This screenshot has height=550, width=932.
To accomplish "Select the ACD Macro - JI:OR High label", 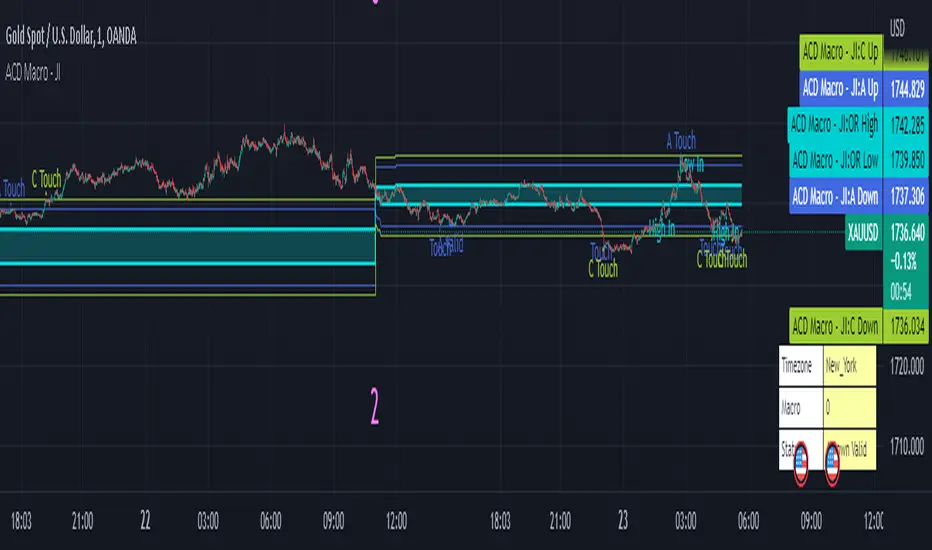I will click(x=835, y=124).
